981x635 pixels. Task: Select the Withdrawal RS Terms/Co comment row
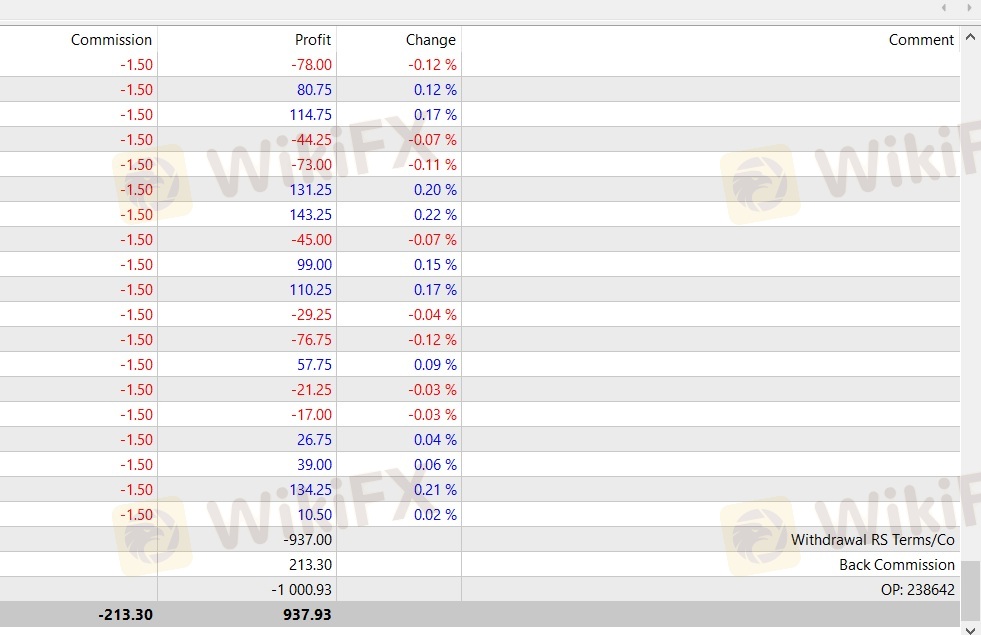(872, 540)
